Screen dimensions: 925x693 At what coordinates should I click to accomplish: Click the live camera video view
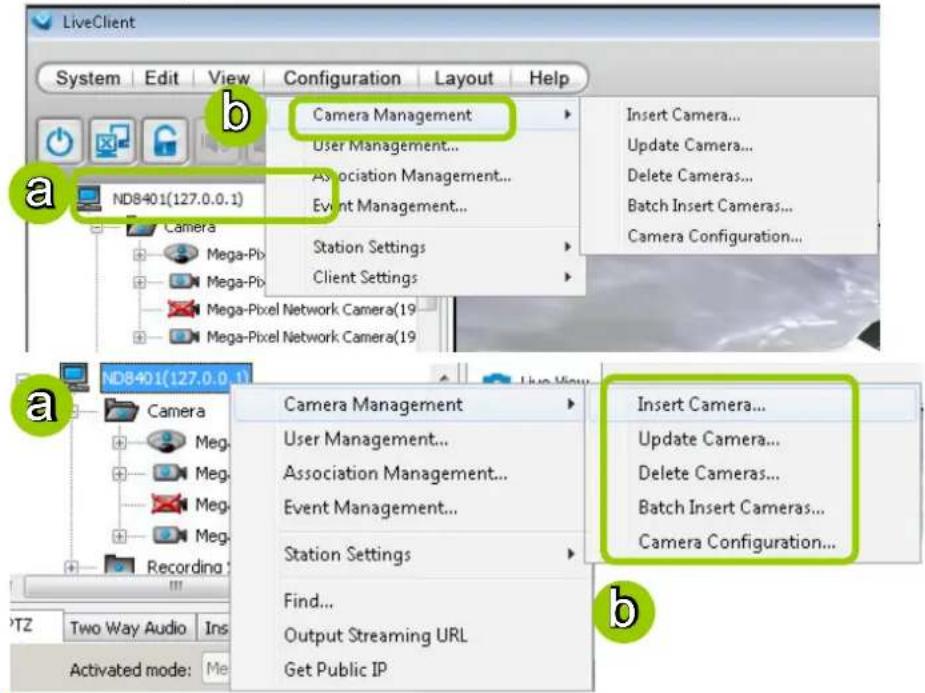(667, 304)
